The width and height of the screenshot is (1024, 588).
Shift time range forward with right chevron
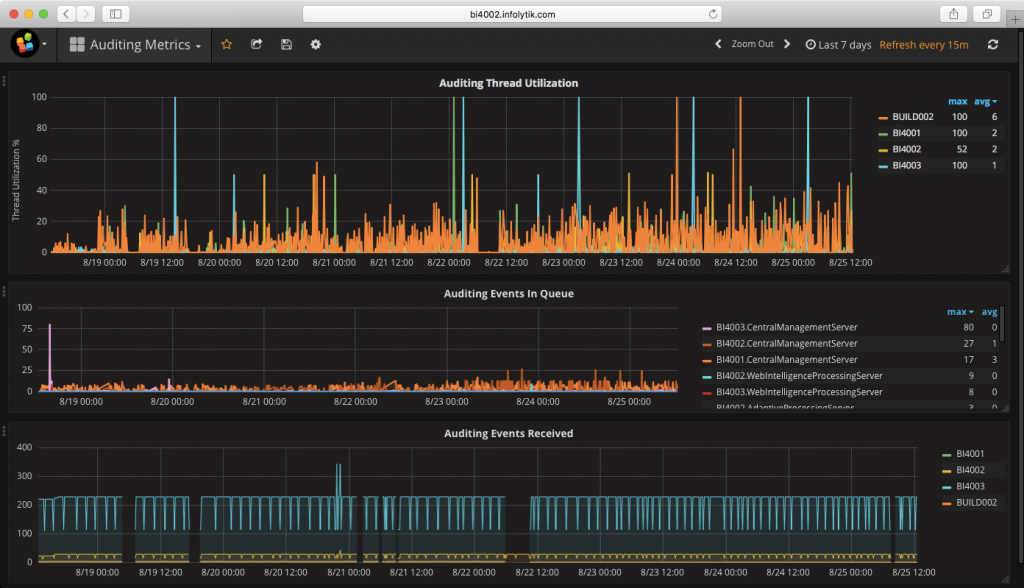[x=787, y=45]
